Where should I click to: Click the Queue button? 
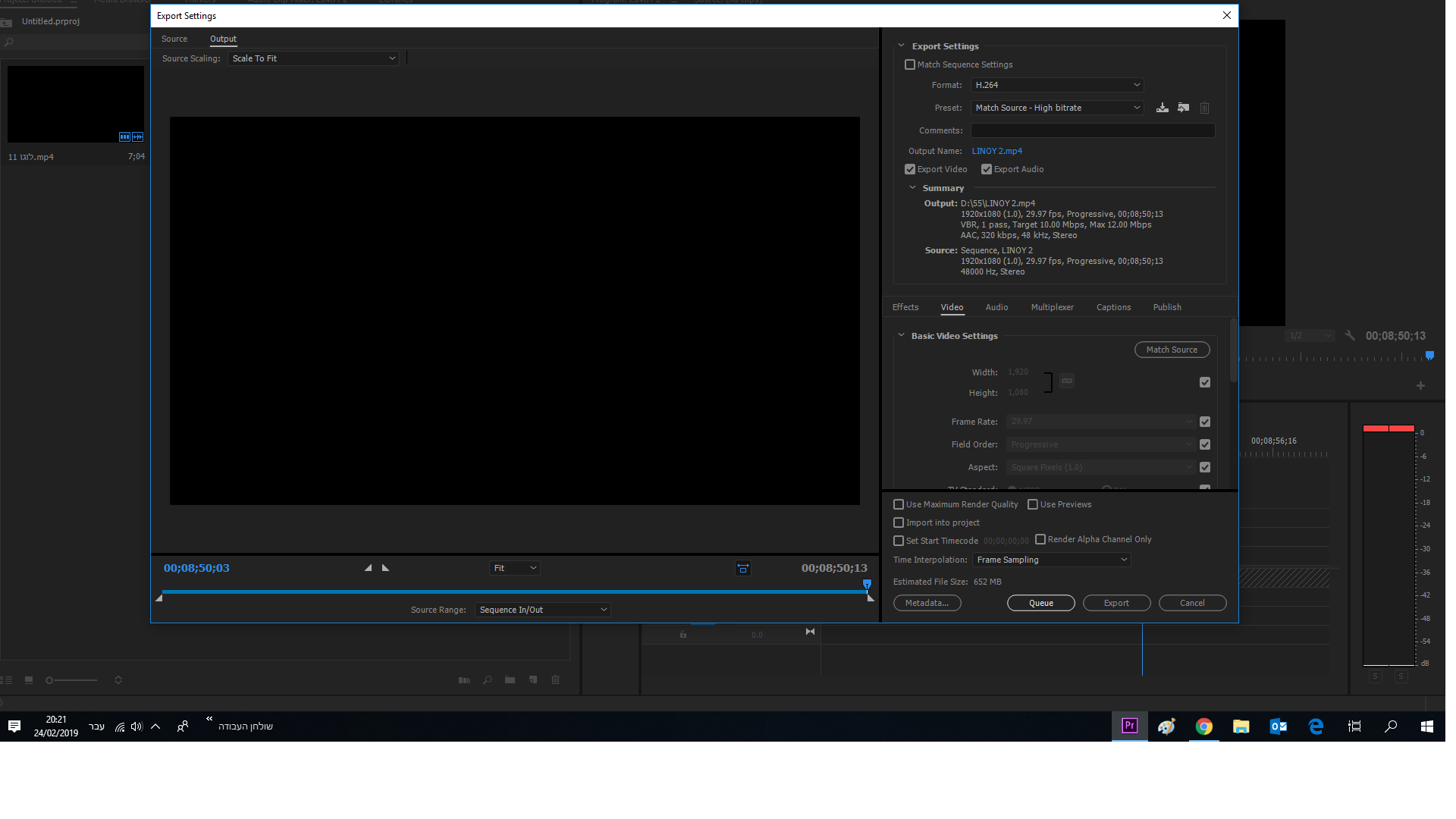(1040, 603)
